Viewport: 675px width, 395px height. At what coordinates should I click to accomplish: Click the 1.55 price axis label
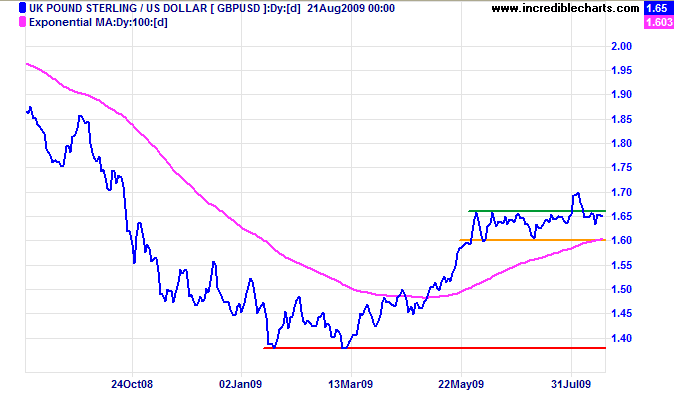pyautogui.click(x=621, y=265)
